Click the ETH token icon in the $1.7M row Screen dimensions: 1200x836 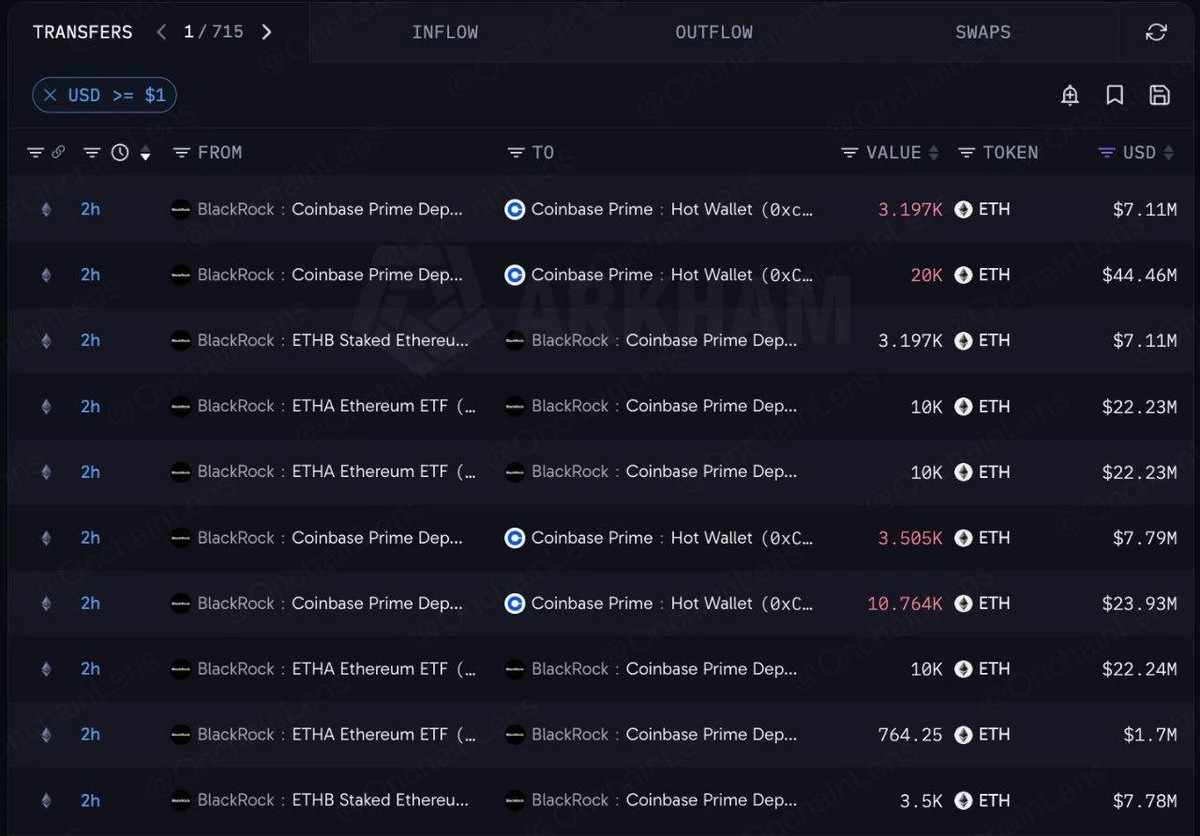(x=964, y=735)
